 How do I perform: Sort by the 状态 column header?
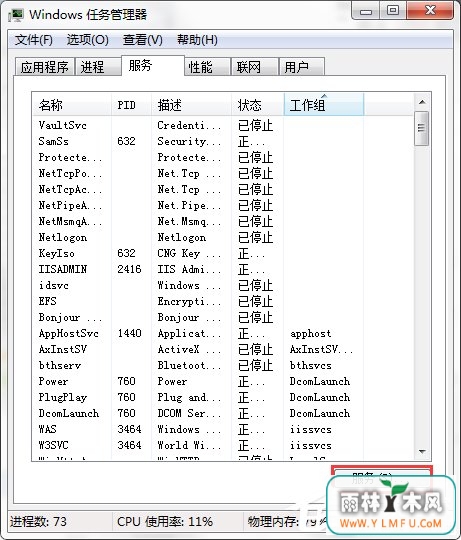257,105
